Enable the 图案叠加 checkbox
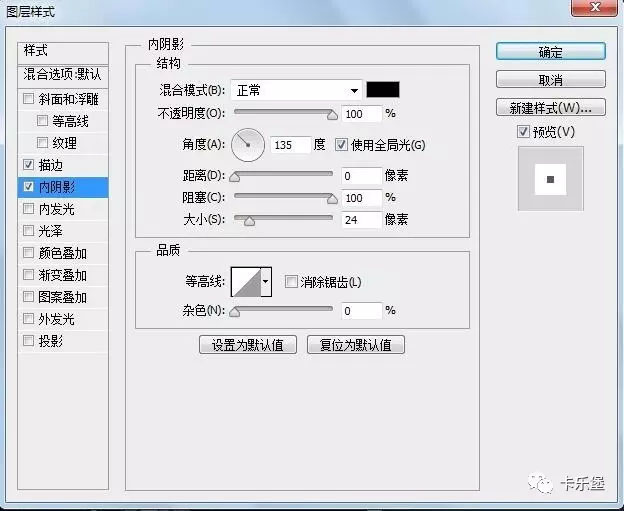This screenshot has height=511, width=624. pos(28,296)
